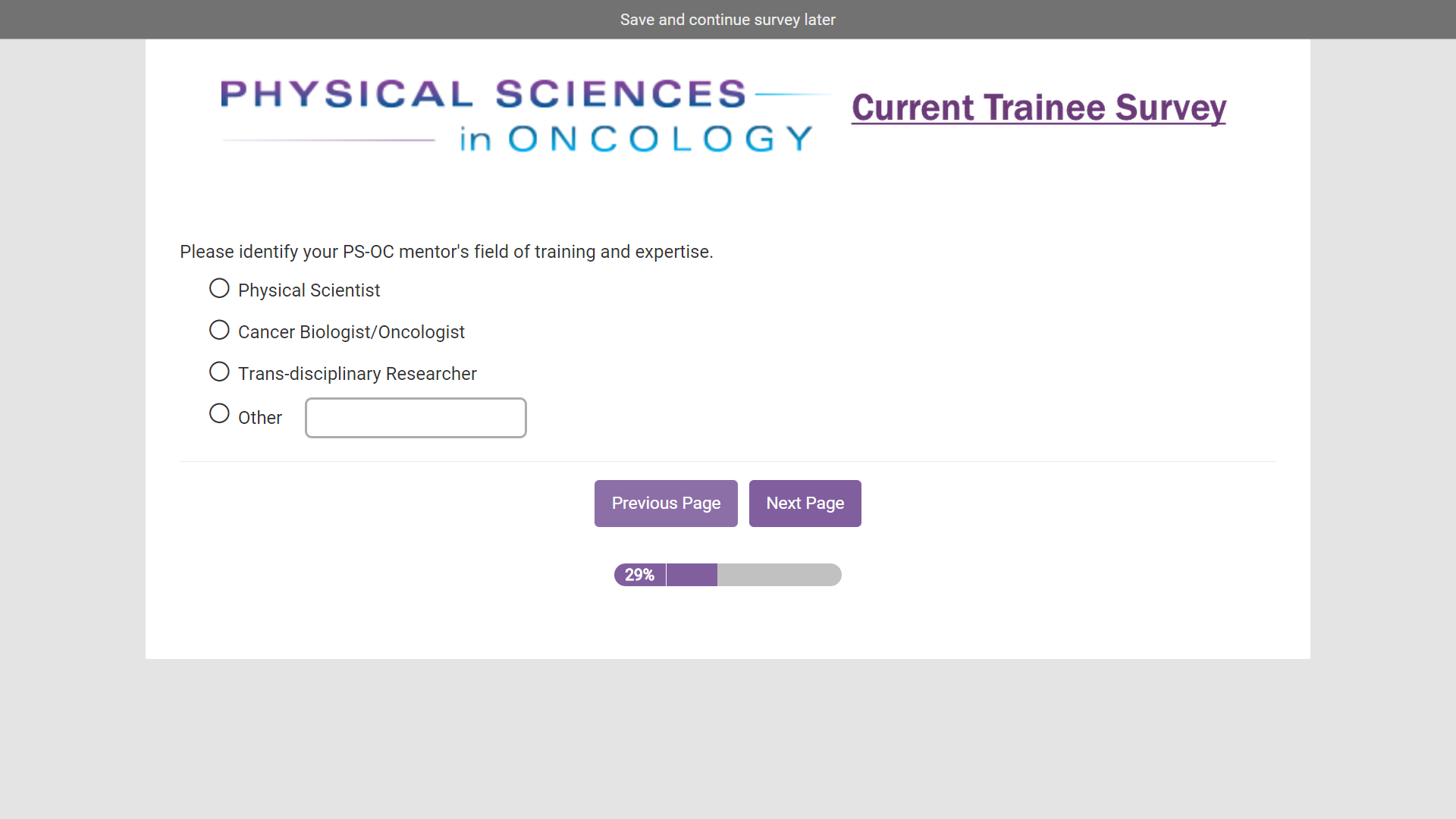
Task: Click Save and continue survey later
Action: pos(727,20)
